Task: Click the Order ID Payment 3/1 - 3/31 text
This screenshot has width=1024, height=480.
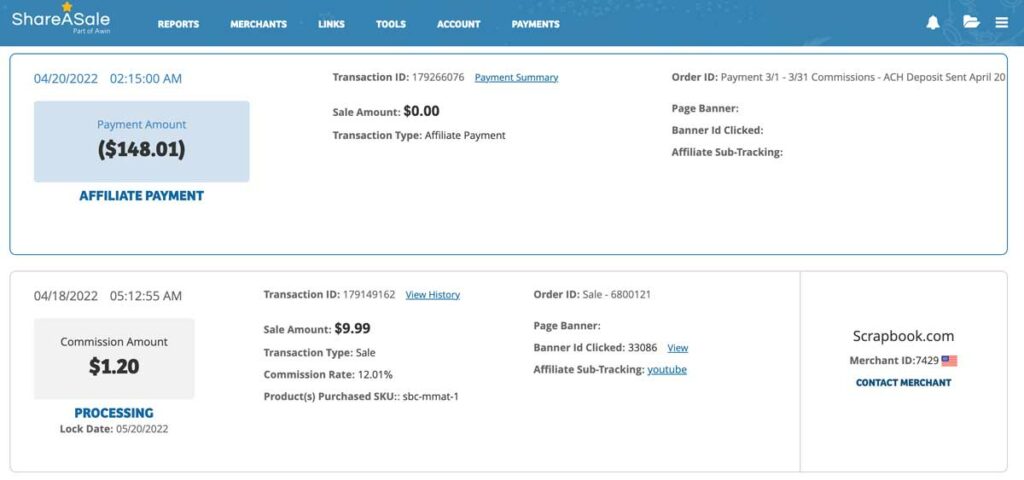Action: click(839, 77)
